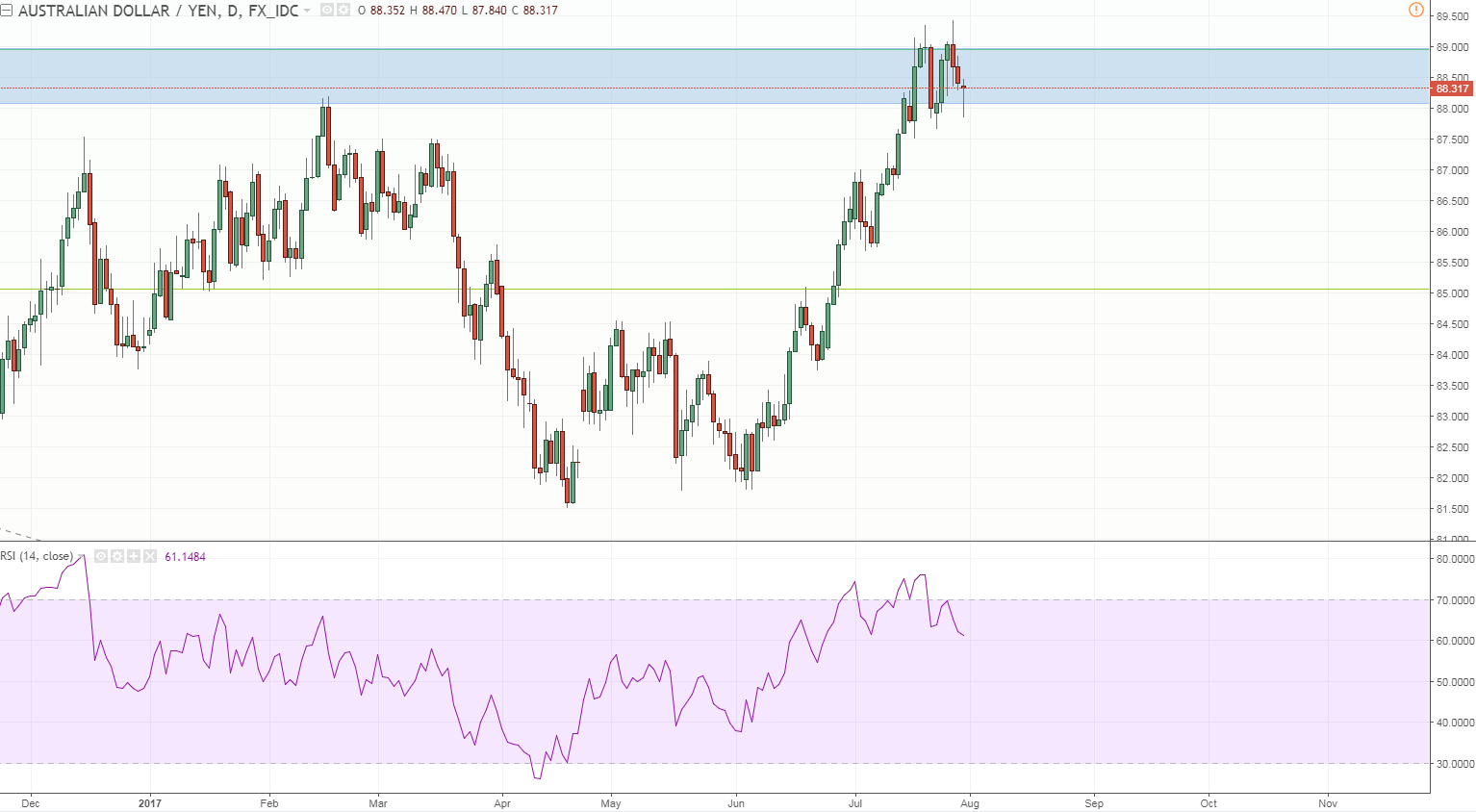1476x812 pixels.
Task: Toggle visibility eye for AUD/YEN series
Action: pyautogui.click(x=327, y=11)
